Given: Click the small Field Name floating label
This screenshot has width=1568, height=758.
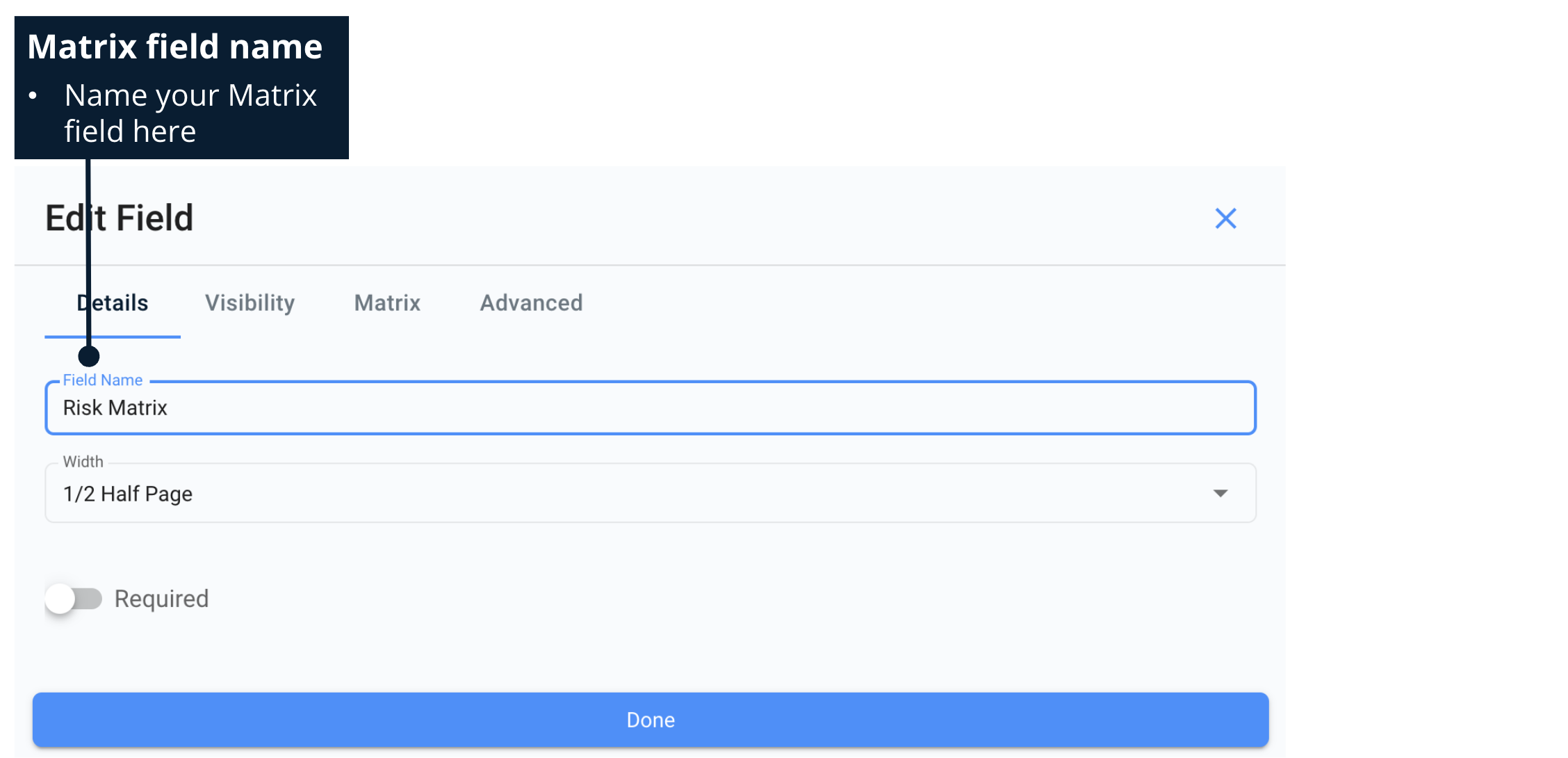Looking at the screenshot, I should [x=103, y=380].
